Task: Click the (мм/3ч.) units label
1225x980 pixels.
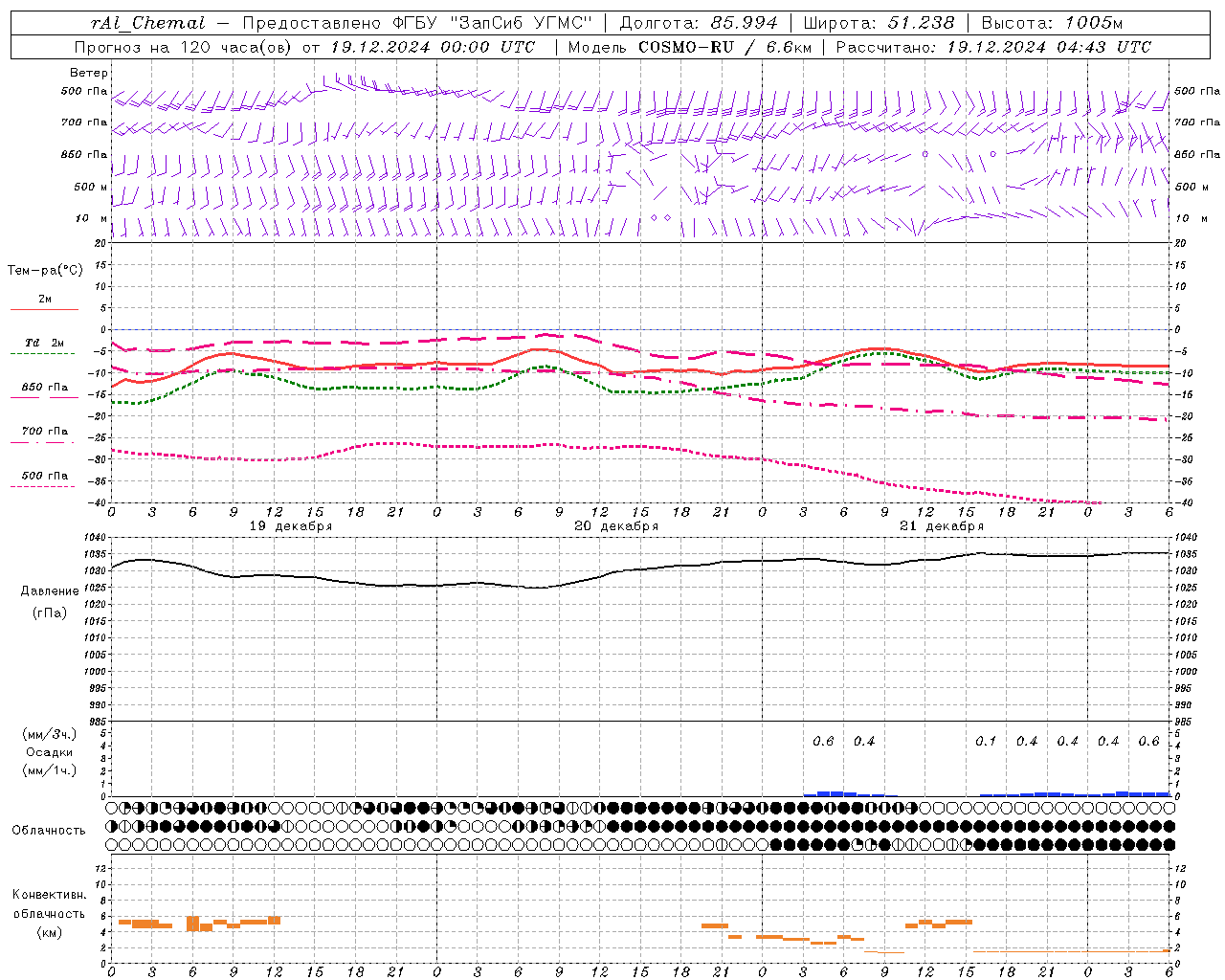Action: [50, 734]
